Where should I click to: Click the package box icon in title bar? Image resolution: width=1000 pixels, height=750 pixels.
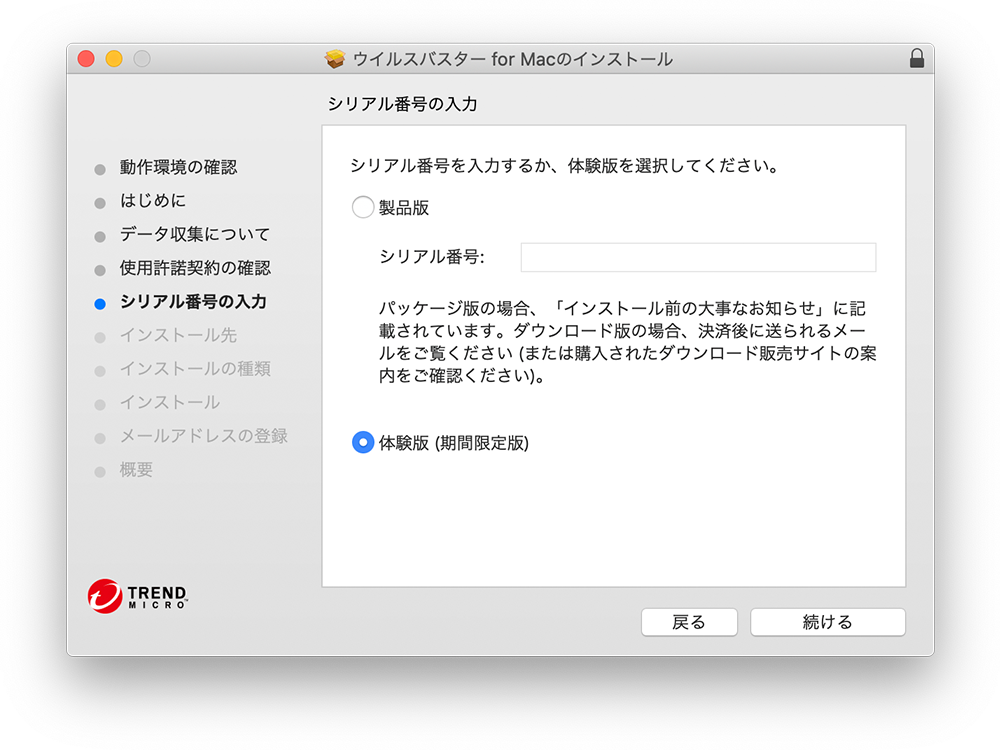335,59
